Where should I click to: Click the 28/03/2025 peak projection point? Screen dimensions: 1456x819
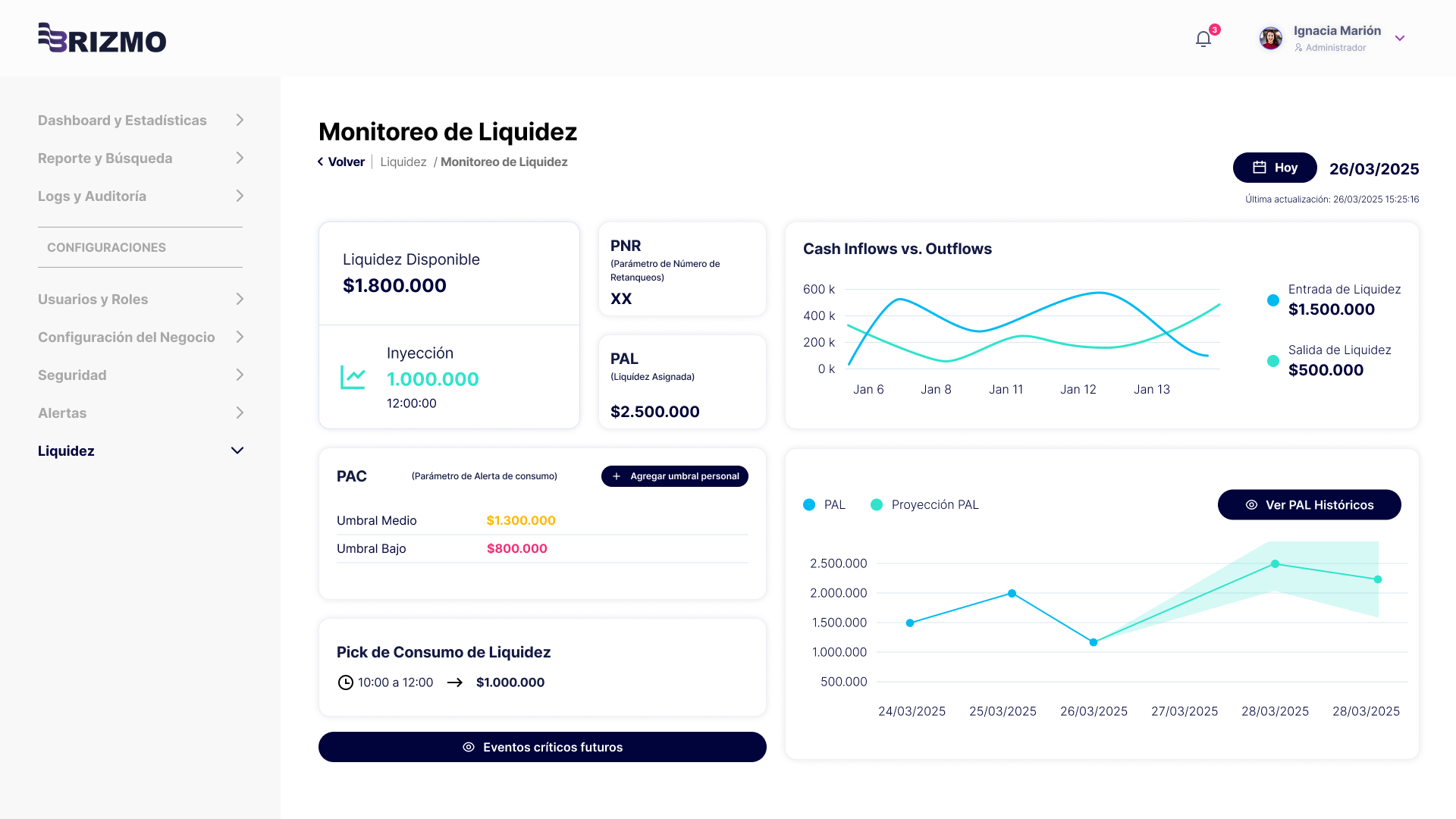click(x=1276, y=564)
